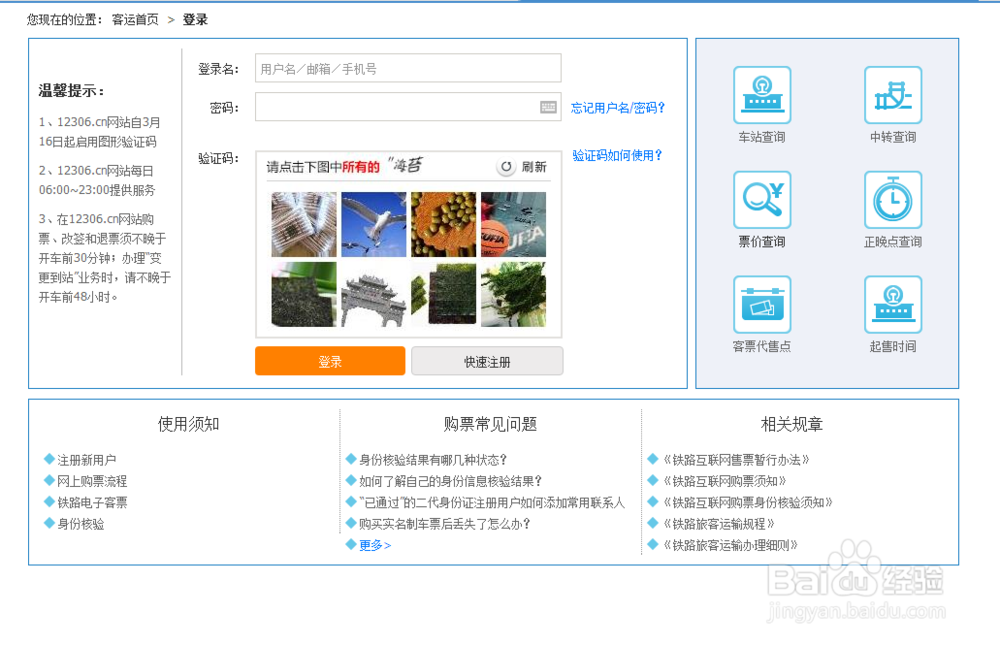1000x646 pixels.
Task: Open the 中转查询 transfer query icon
Action: tap(893, 95)
